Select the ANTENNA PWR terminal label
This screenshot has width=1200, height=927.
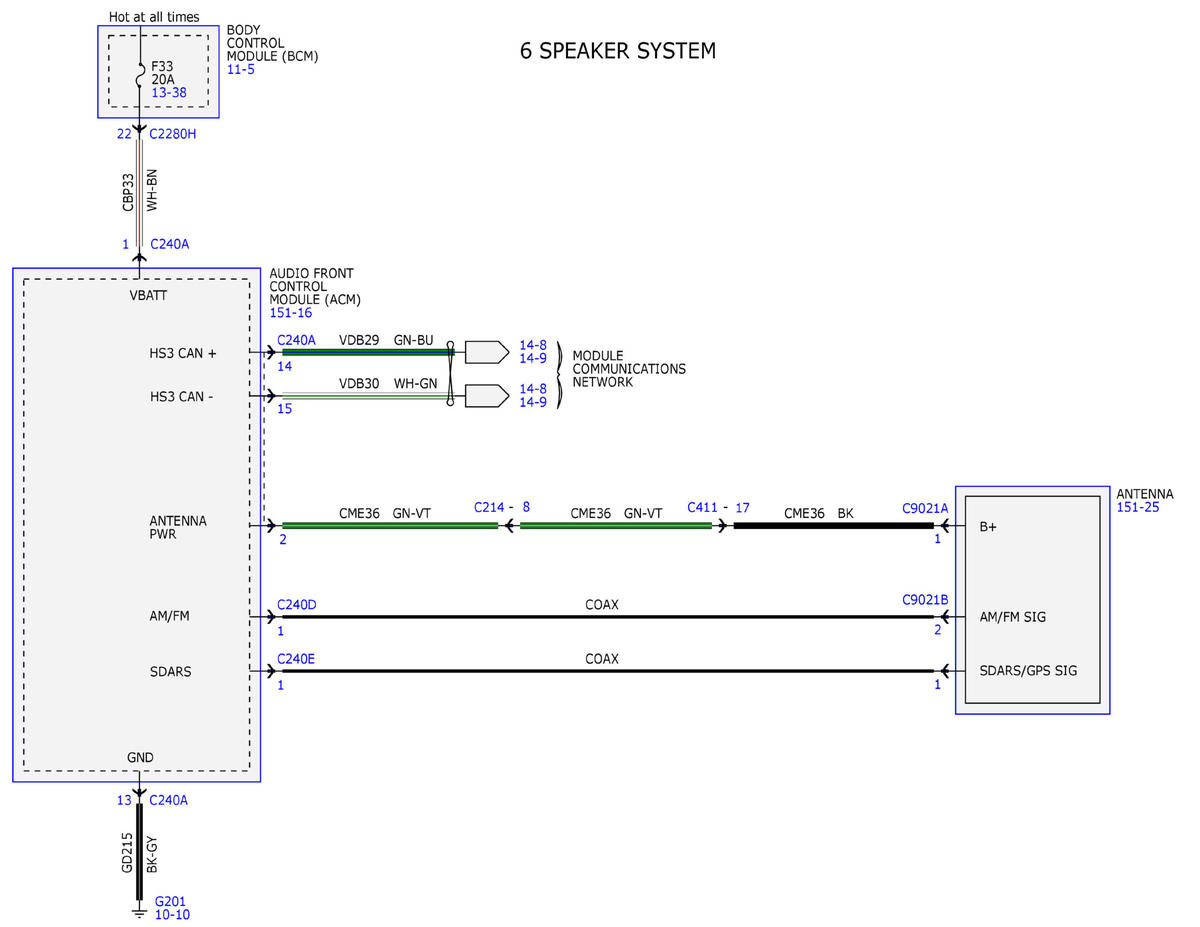pyautogui.click(x=178, y=527)
